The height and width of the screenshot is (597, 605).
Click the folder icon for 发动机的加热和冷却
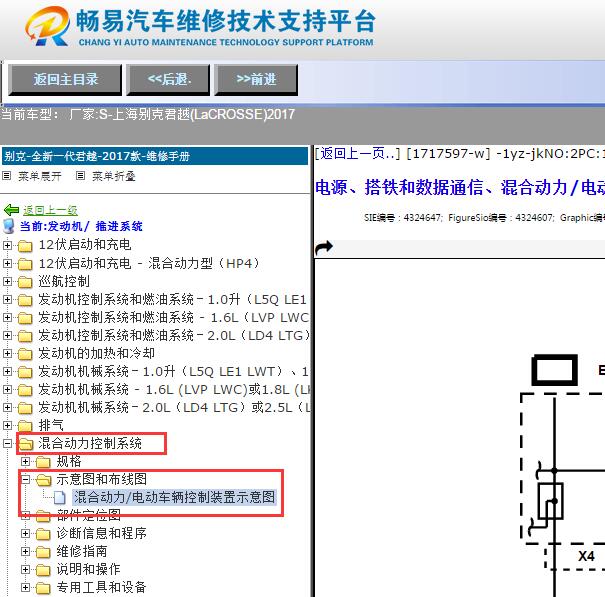(25, 354)
